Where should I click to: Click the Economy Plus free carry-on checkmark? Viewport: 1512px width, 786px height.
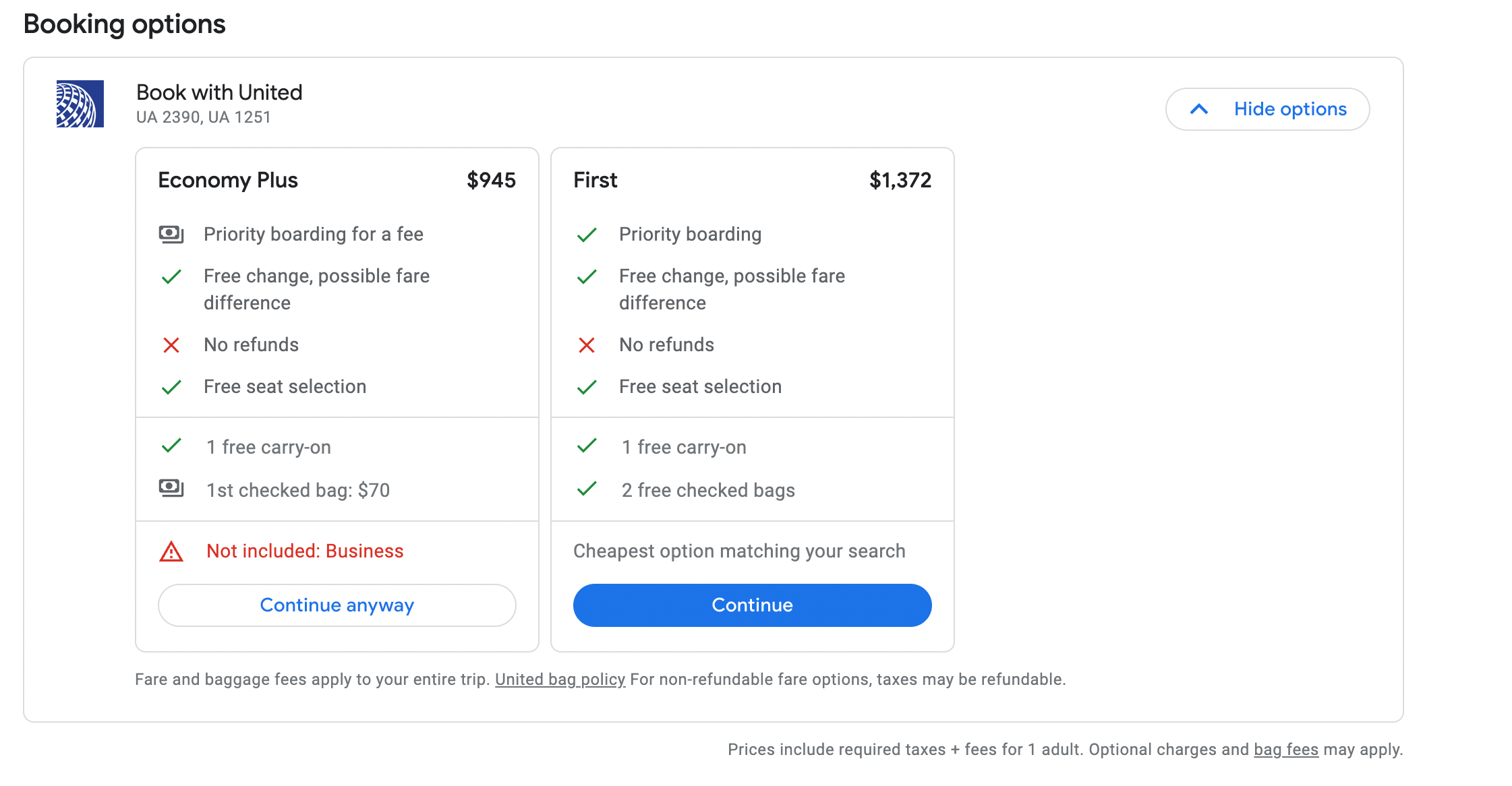[x=171, y=446]
